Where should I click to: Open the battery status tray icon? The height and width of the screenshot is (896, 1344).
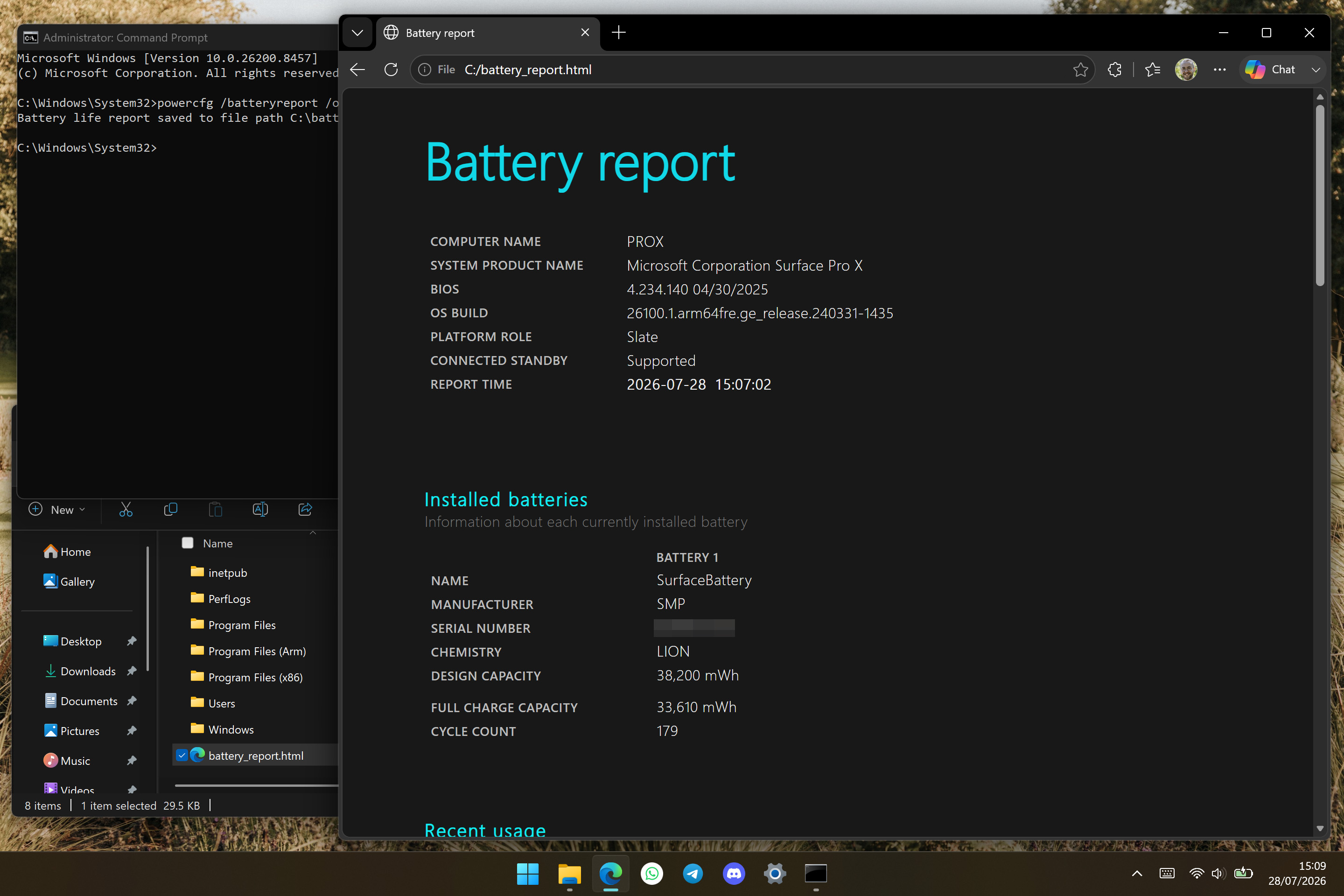pyautogui.click(x=1243, y=874)
